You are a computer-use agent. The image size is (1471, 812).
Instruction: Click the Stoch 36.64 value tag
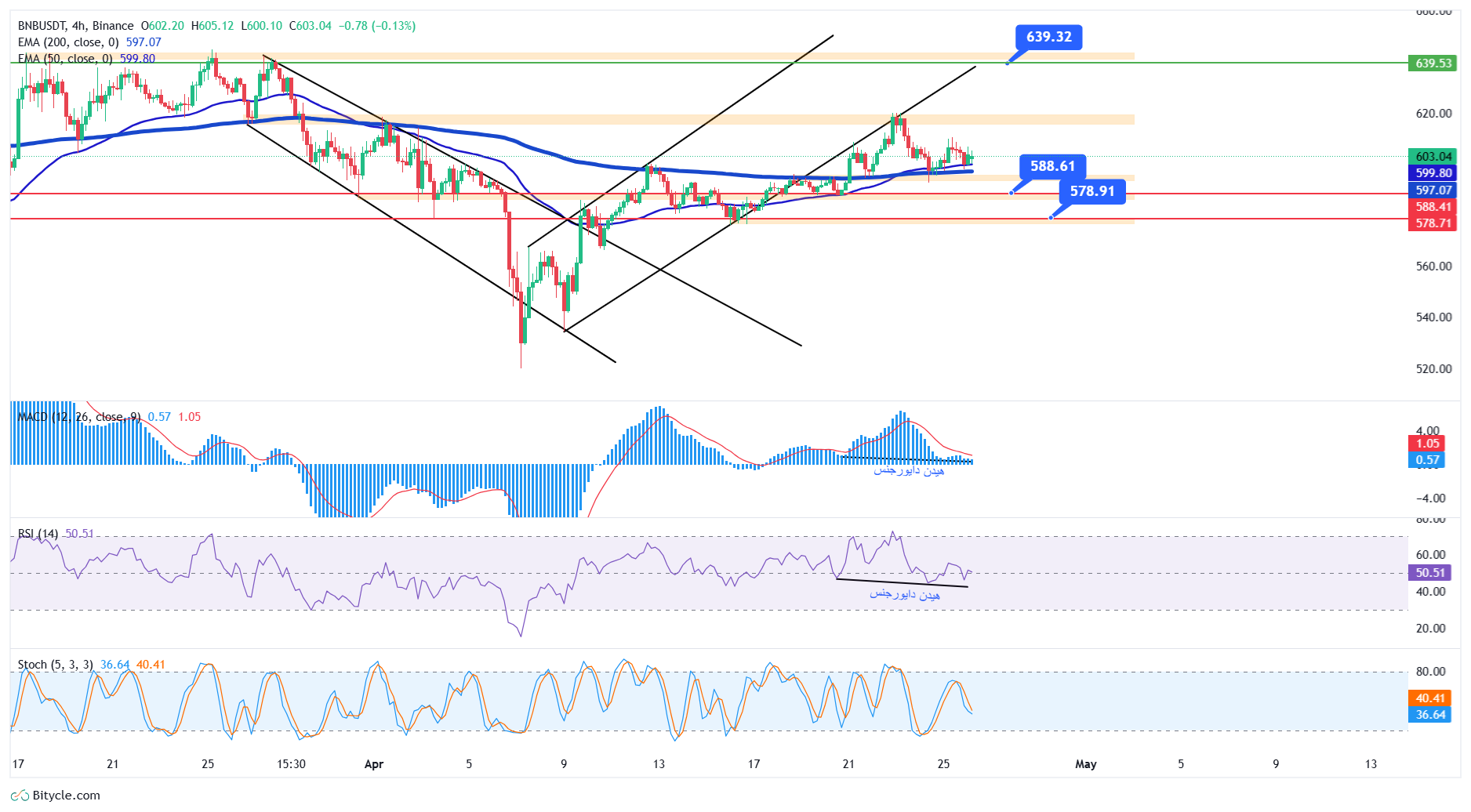[x=1430, y=715]
